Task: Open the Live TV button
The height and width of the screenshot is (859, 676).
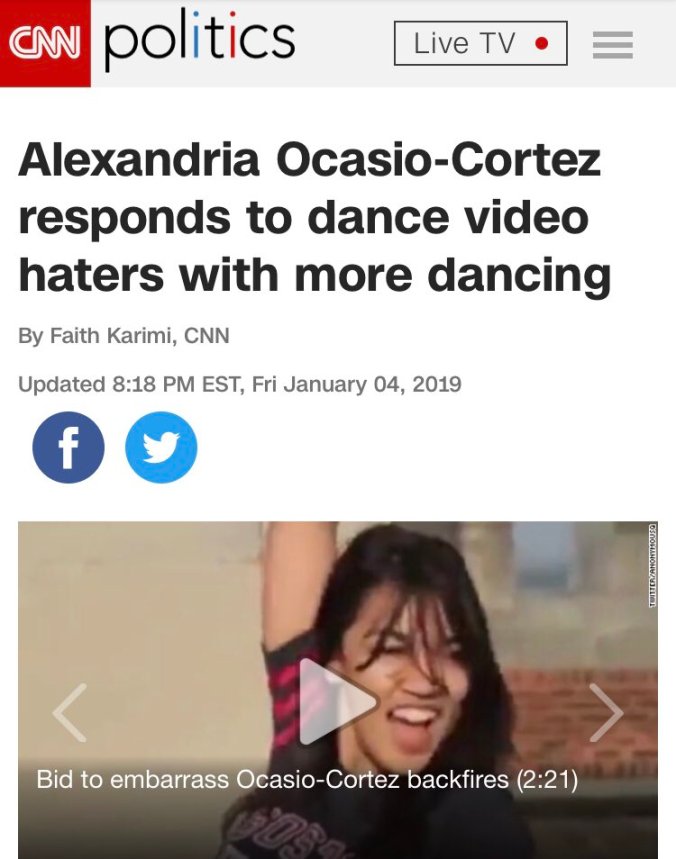Action: (480, 43)
